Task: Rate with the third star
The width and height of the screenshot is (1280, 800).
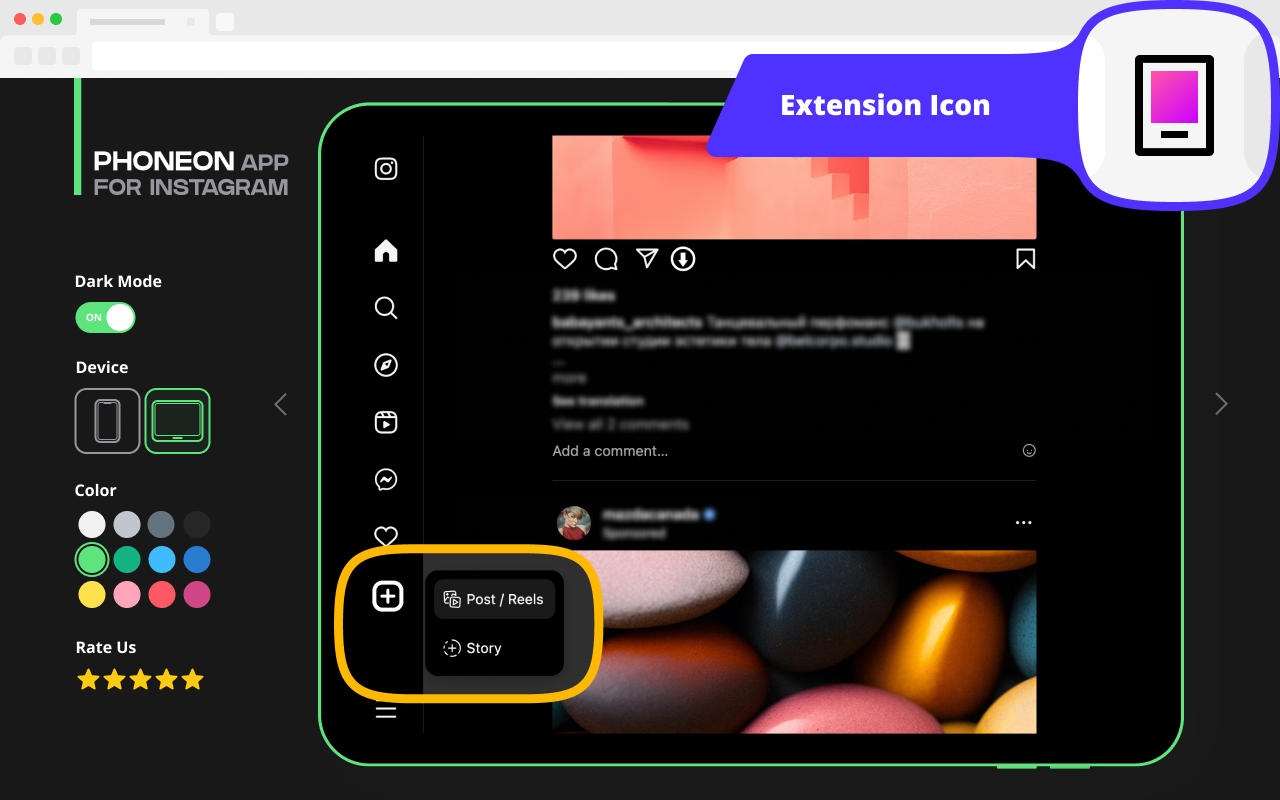Action: (141, 680)
